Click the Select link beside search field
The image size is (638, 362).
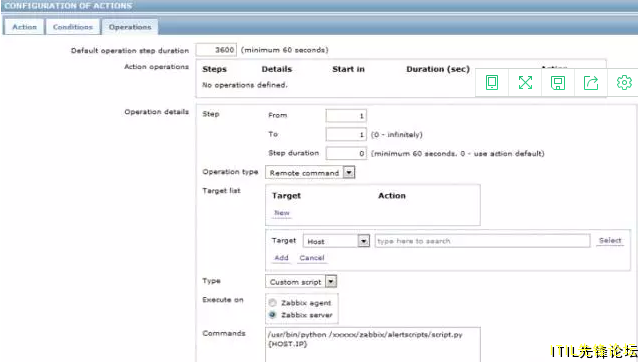[610, 240]
